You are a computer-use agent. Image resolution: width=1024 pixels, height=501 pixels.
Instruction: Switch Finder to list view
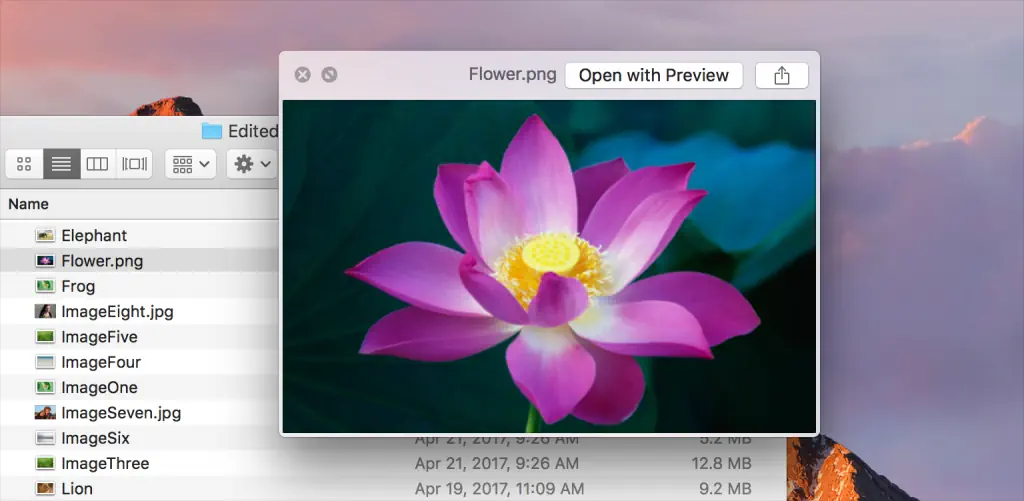[61, 164]
